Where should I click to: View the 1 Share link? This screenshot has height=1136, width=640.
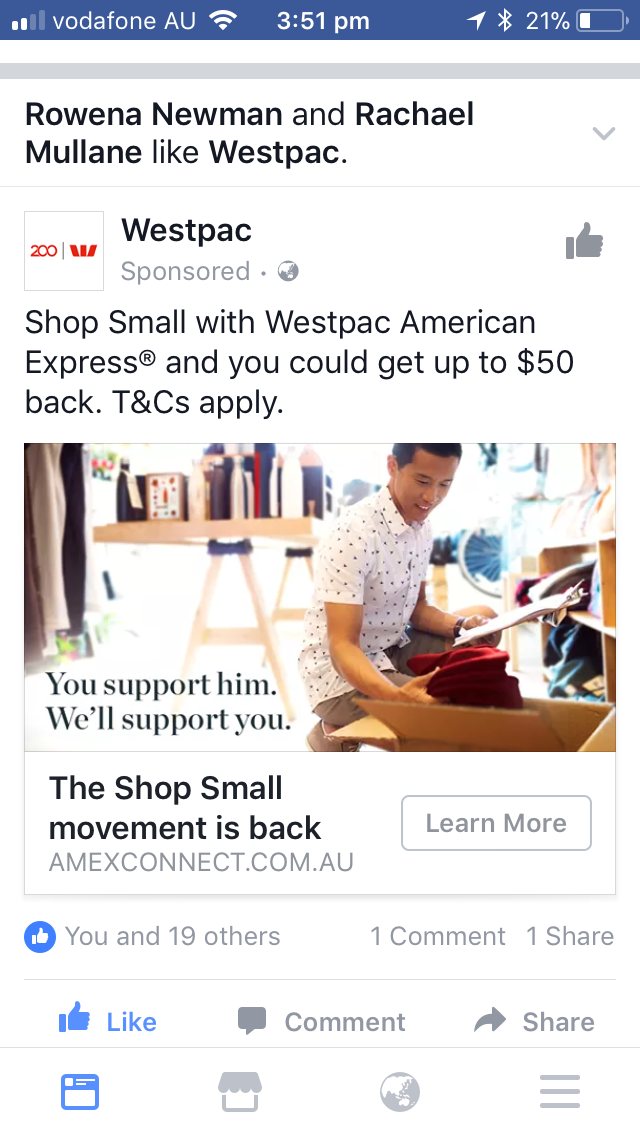tap(570, 936)
